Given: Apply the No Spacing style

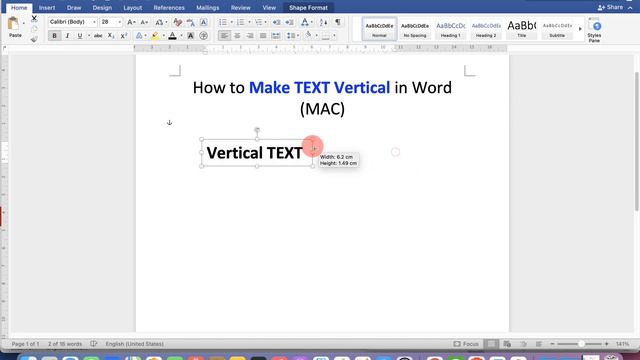Looking at the screenshot, I should [415, 29].
